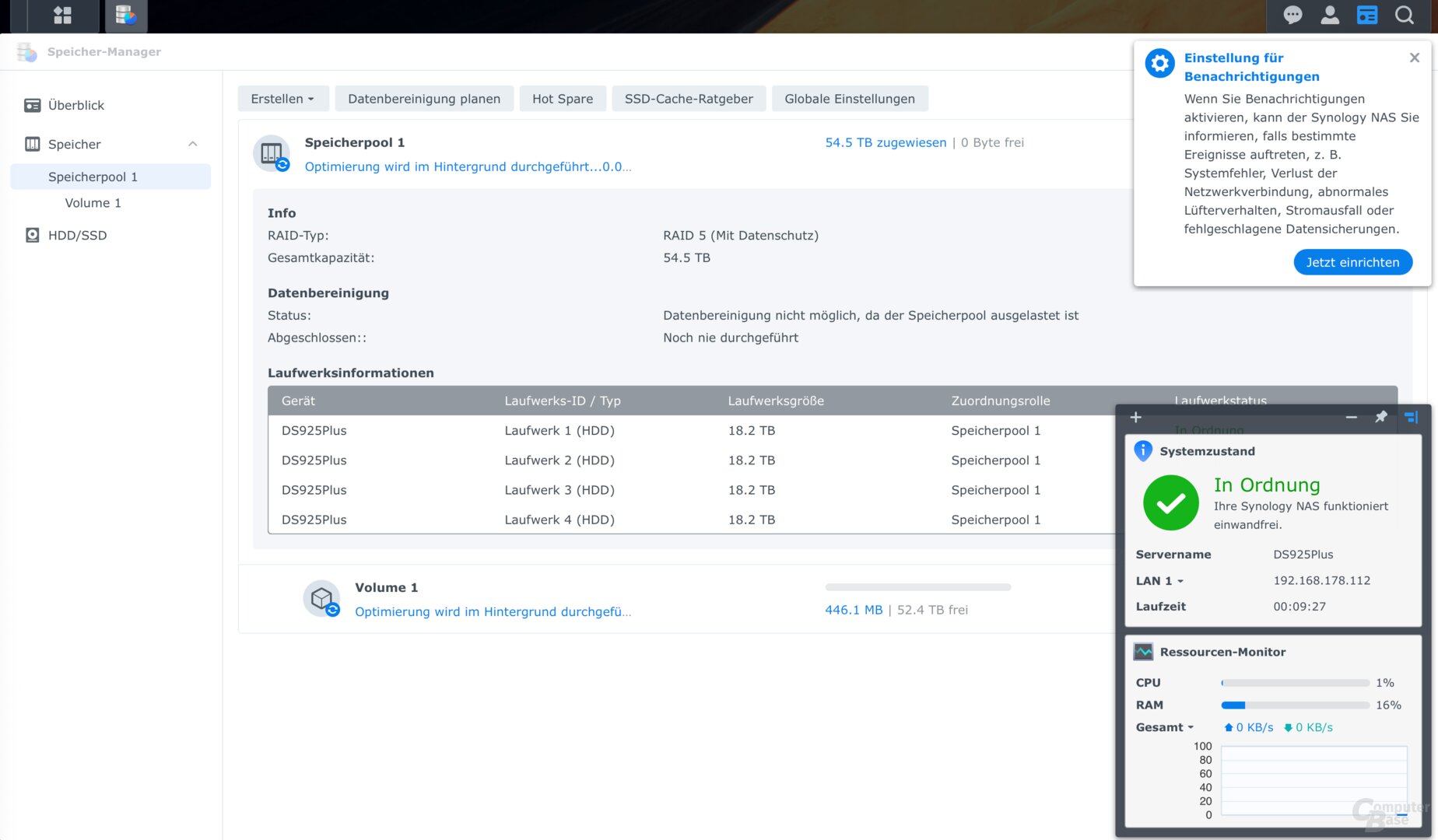Click the Ressourcen-Monitor widget icon
Viewport: 1438px width, 840px height.
(1143, 652)
